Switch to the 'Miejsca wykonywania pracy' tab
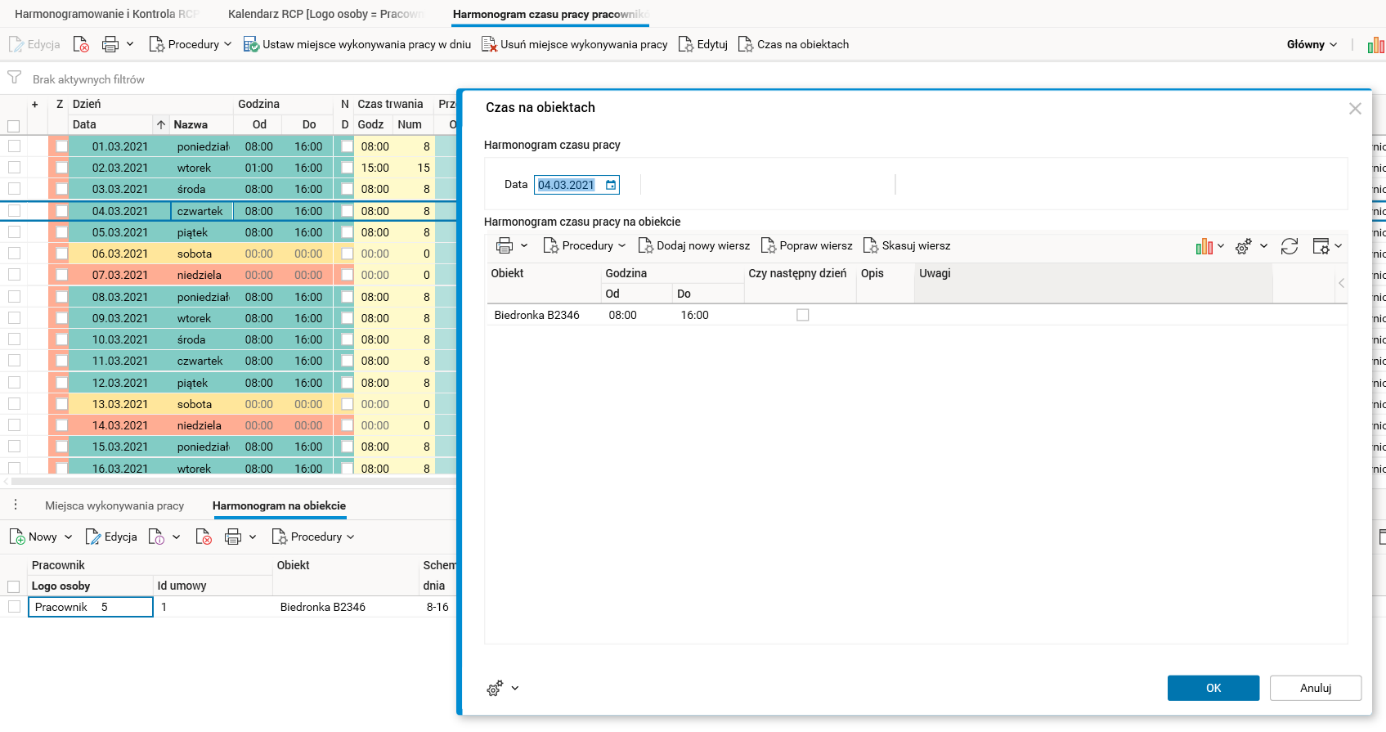This screenshot has height=732, width=1386. pyautogui.click(x=114, y=506)
